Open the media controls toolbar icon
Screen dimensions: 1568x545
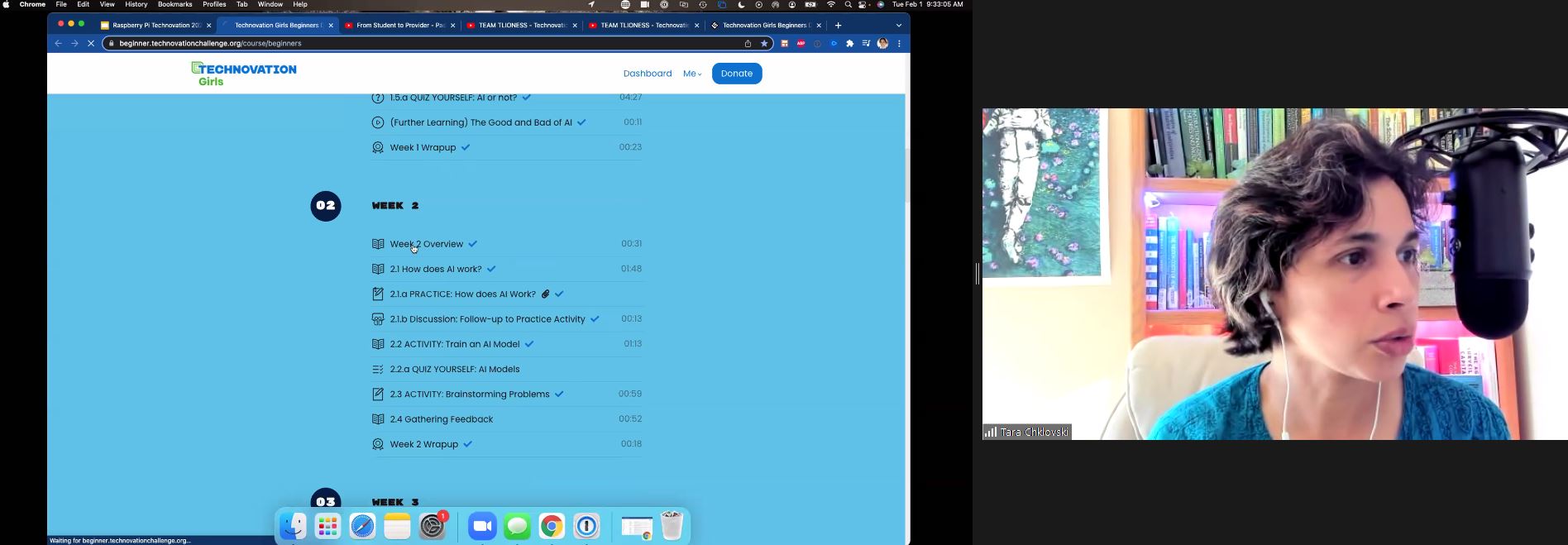click(866, 44)
